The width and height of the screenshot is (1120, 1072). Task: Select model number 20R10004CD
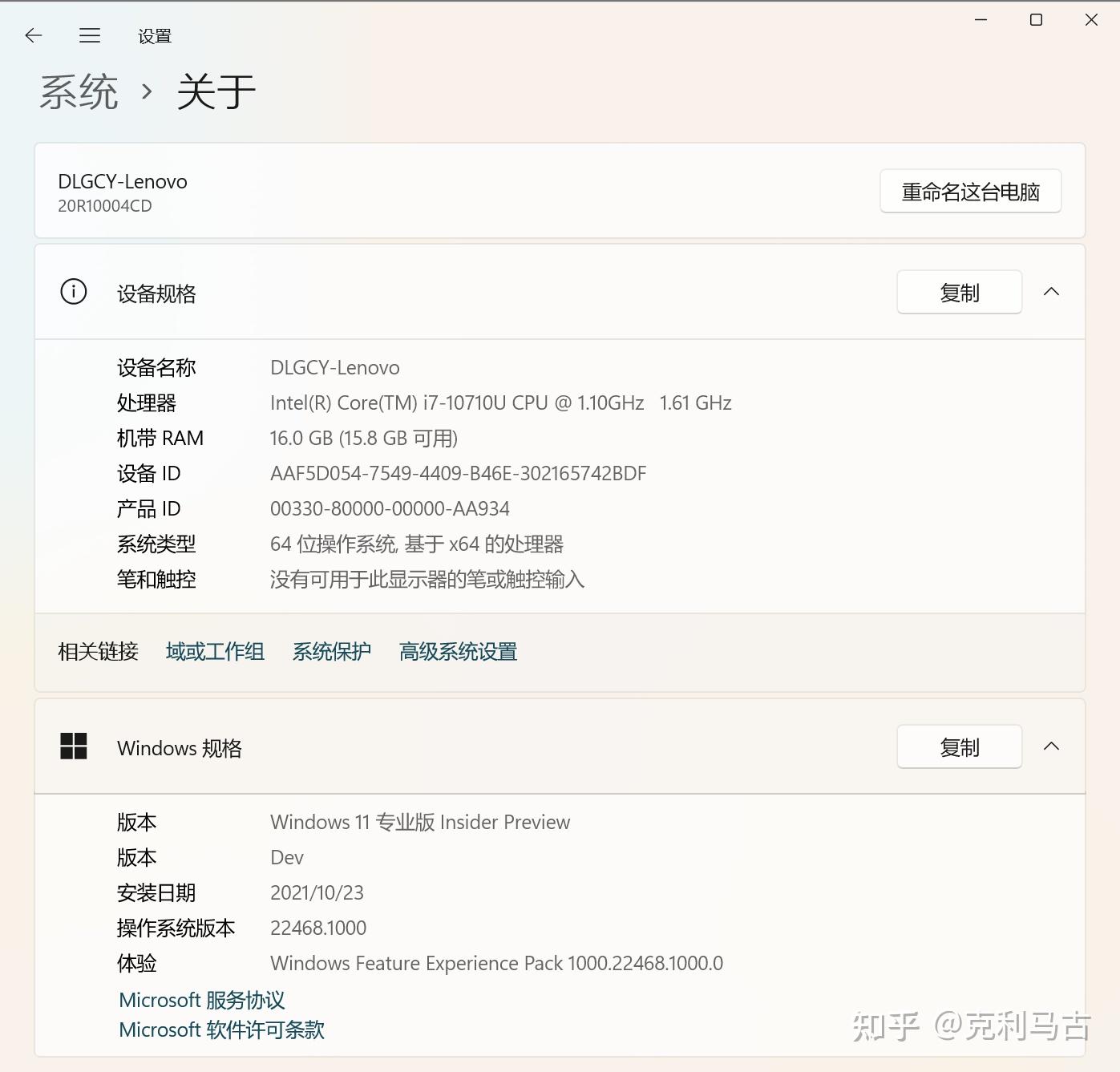pyautogui.click(x=105, y=206)
